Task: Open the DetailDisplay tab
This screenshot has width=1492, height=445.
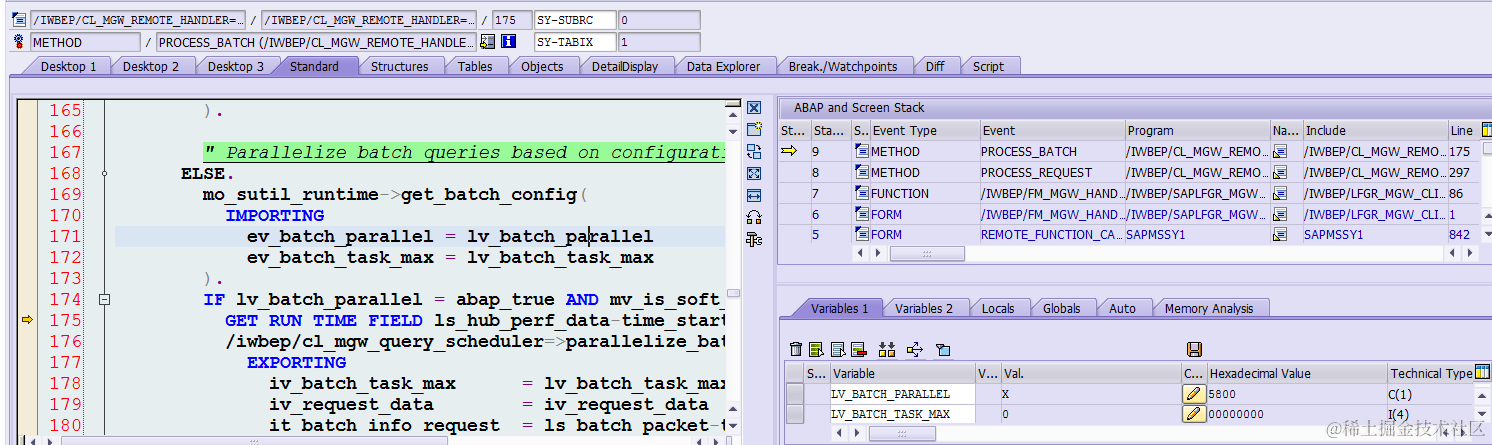Action: click(x=624, y=66)
